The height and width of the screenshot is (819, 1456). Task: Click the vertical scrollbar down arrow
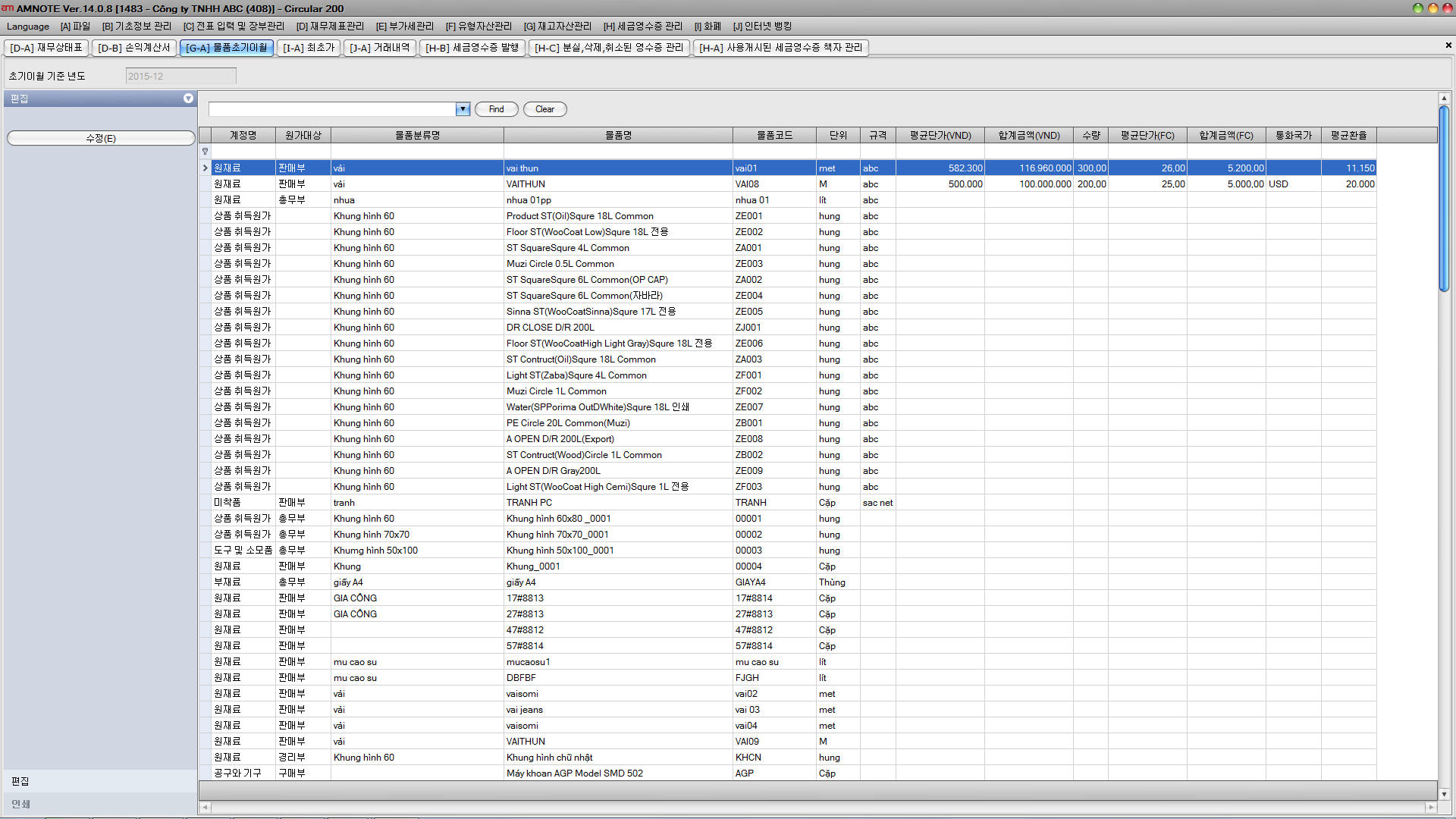(x=1444, y=794)
